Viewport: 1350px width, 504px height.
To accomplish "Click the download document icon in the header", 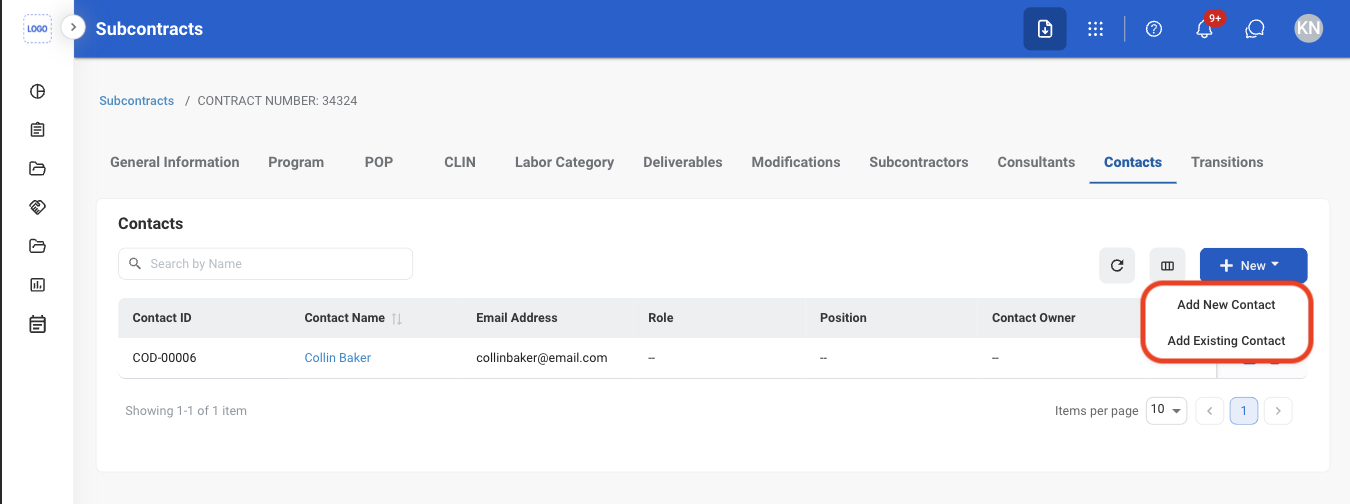I will (x=1044, y=29).
